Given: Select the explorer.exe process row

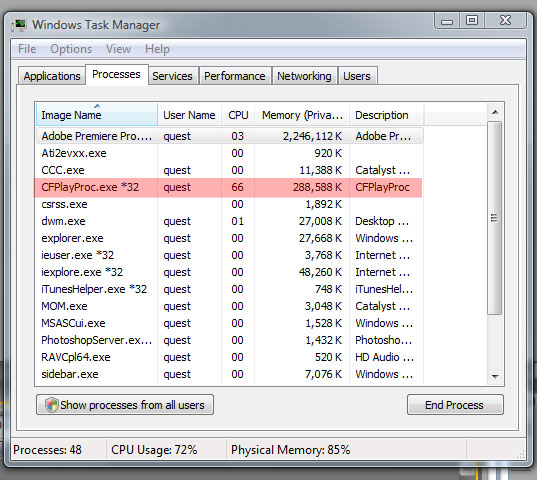Looking at the screenshot, I should coord(228,238).
